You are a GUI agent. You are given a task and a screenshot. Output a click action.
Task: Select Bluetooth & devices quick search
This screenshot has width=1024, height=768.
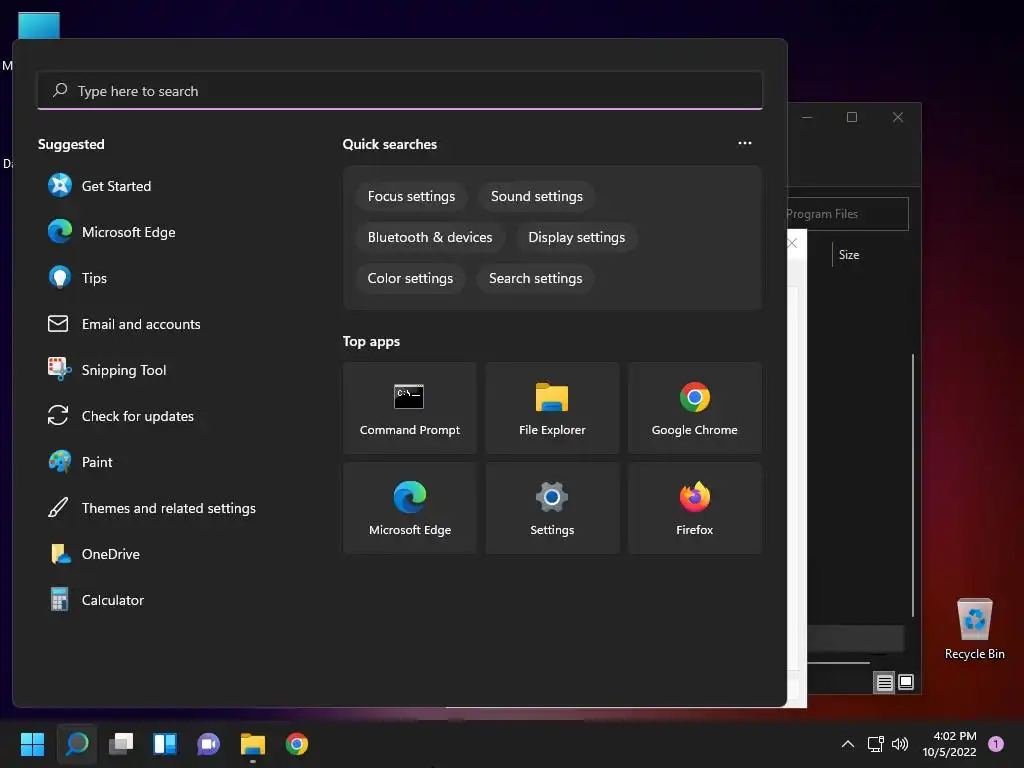point(430,238)
